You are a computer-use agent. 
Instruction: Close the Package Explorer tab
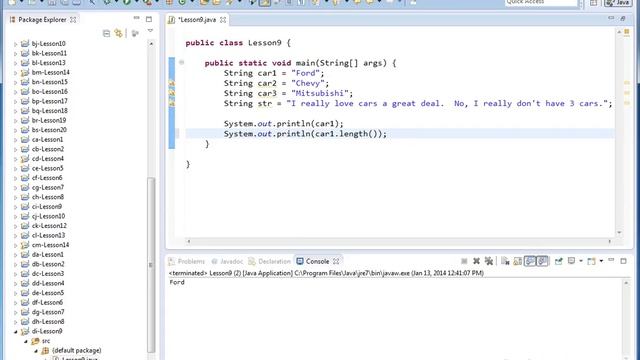(x=73, y=20)
